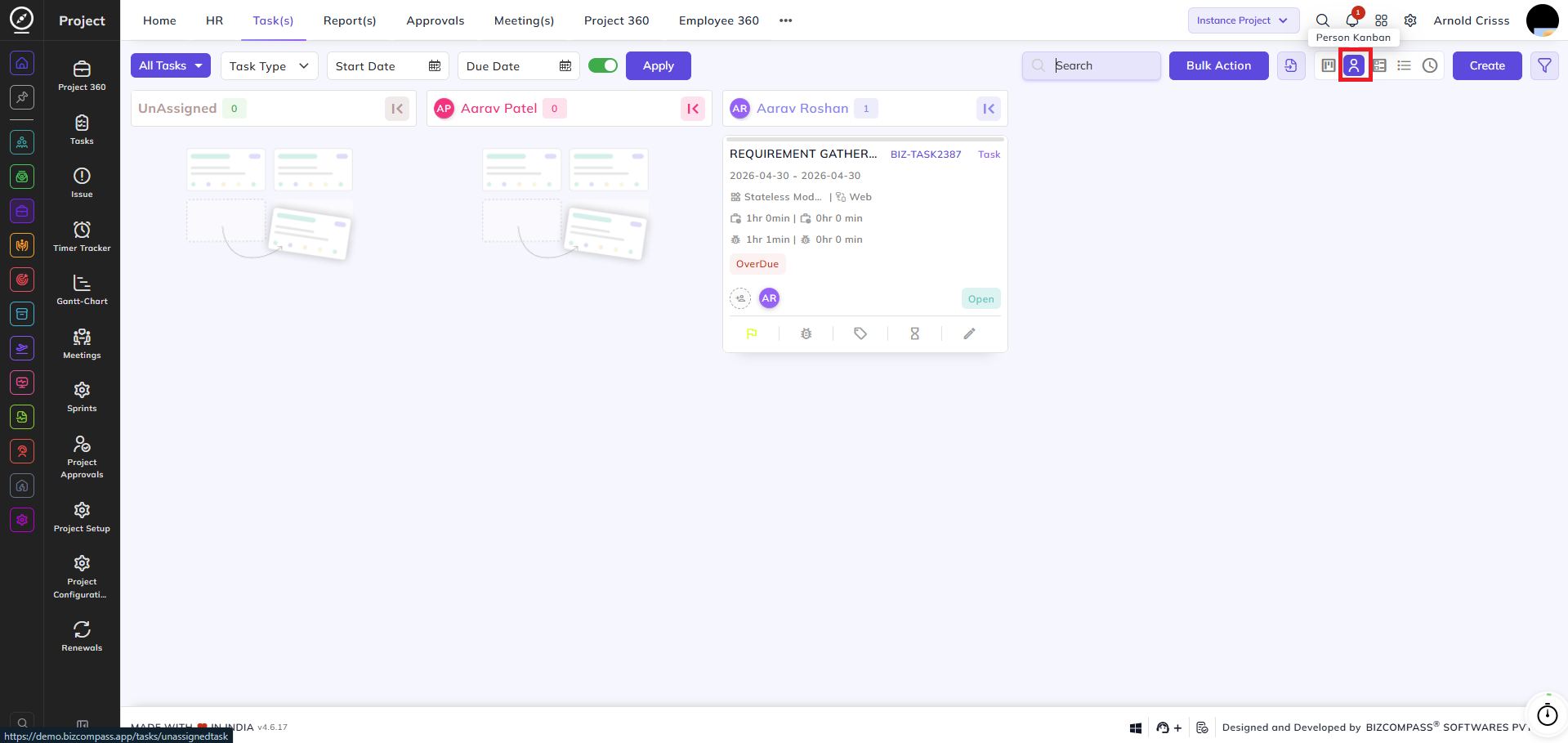Screen dimensions: 1568x743
Task: Open the Start Date calendar picker
Action: click(435, 66)
